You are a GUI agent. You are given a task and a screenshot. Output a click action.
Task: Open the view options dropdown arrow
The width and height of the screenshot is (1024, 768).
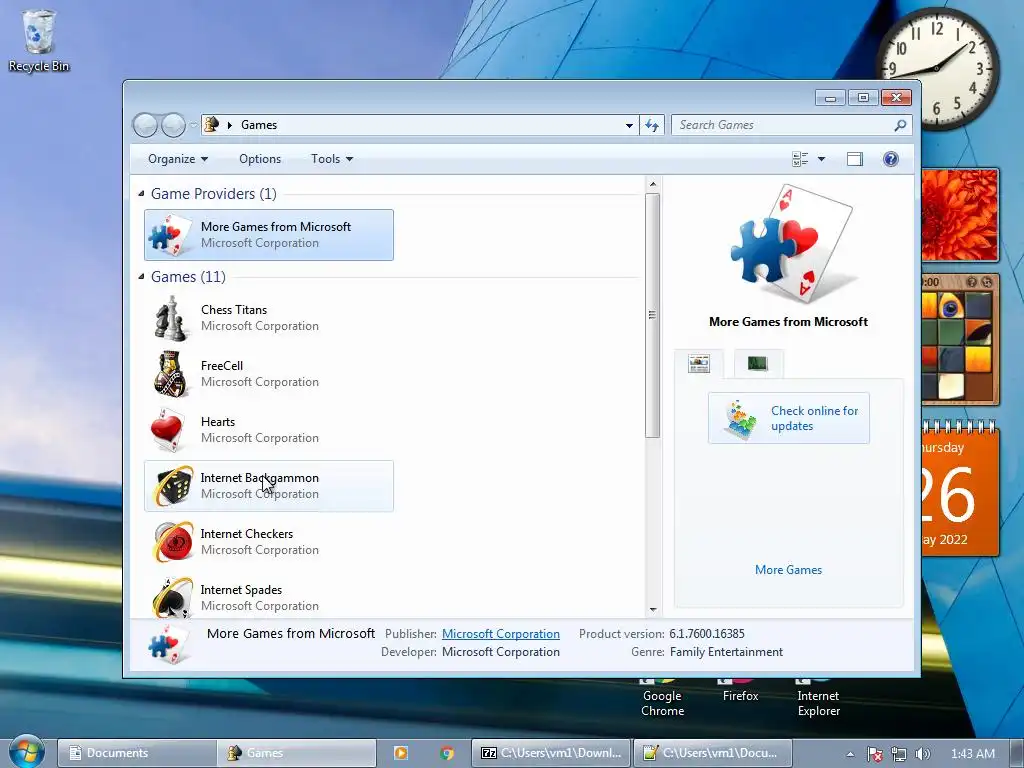pyautogui.click(x=822, y=159)
